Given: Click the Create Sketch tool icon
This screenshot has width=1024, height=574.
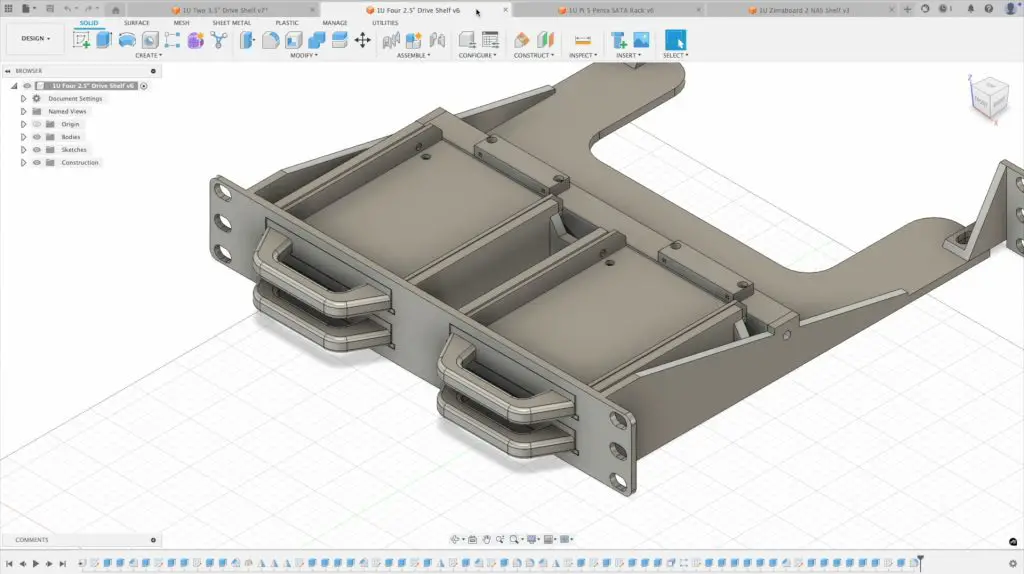Looking at the screenshot, I should (82, 40).
